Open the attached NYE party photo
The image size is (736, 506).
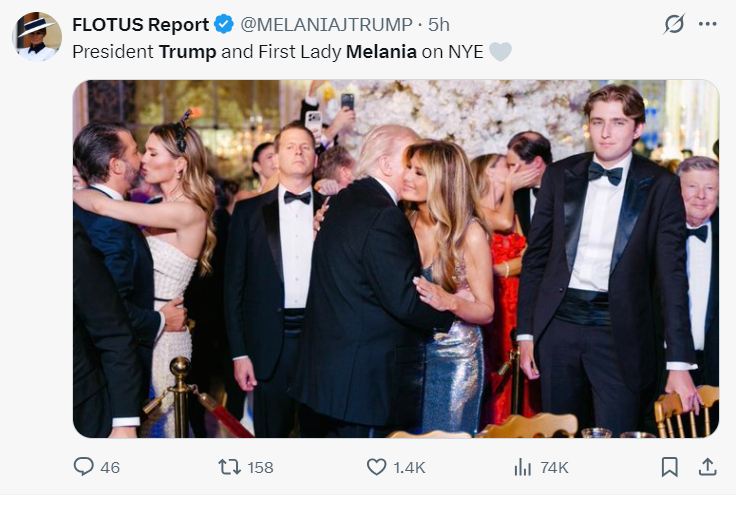(396, 259)
